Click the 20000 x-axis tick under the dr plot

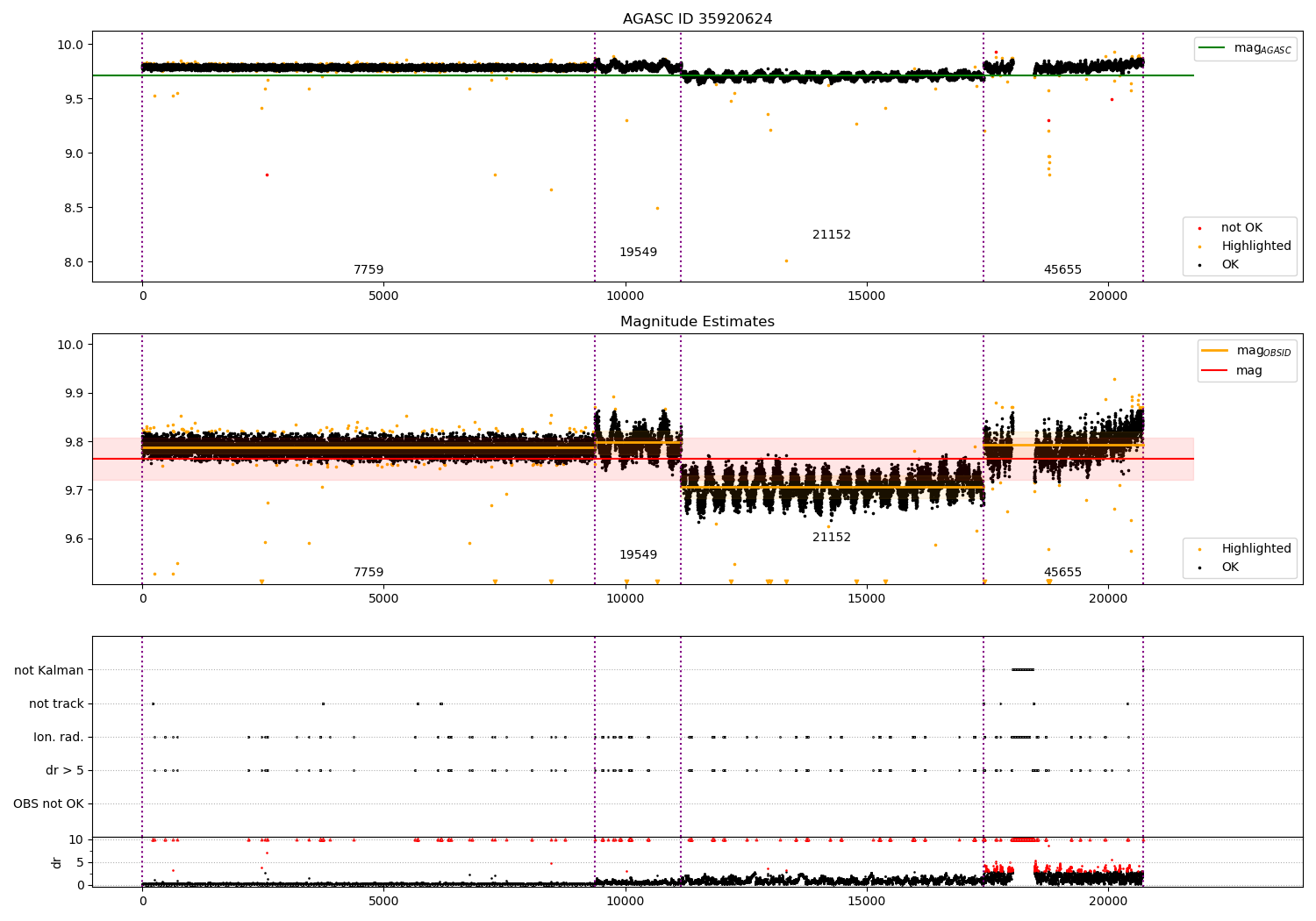pyautogui.click(x=1108, y=901)
